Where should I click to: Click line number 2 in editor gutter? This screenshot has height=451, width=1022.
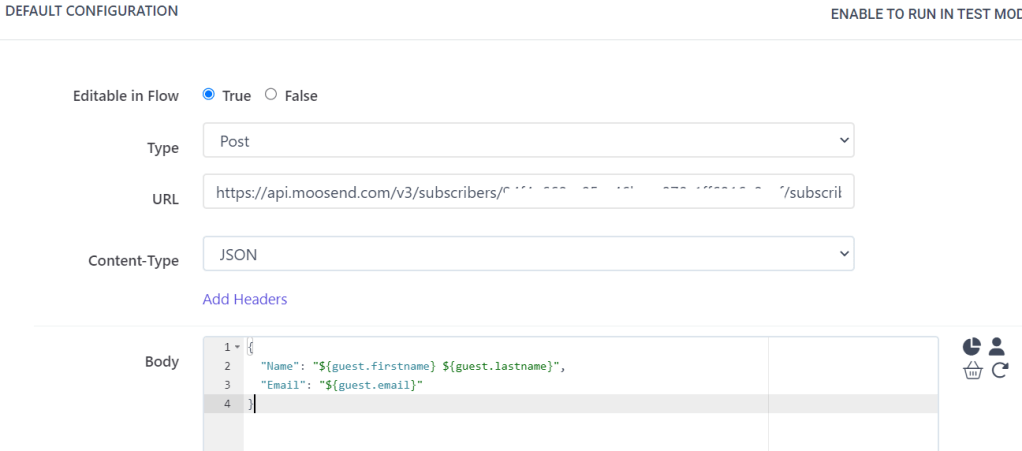coord(227,366)
